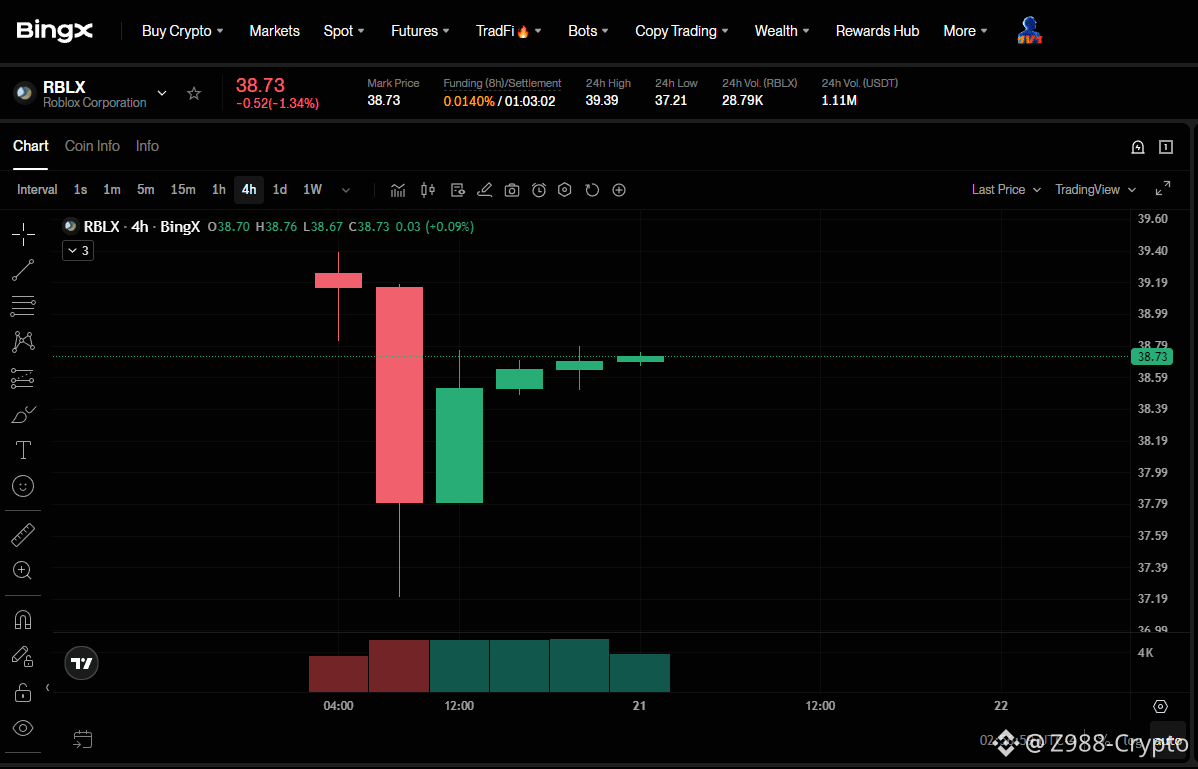Select the crosshair cursor tool
1198x769 pixels.
(x=23, y=234)
